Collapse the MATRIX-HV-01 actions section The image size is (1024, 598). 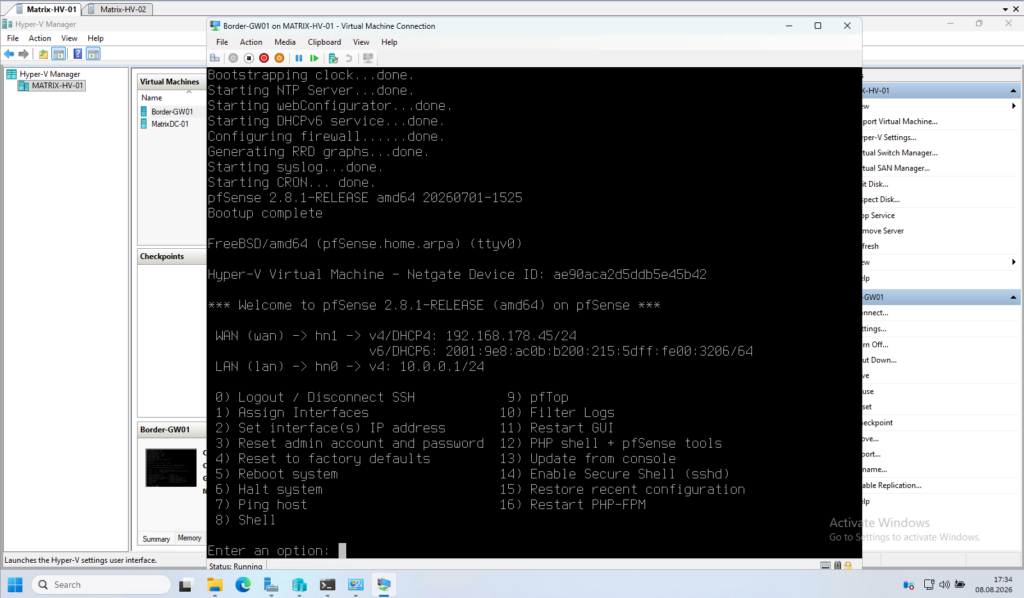click(x=1013, y=91)
